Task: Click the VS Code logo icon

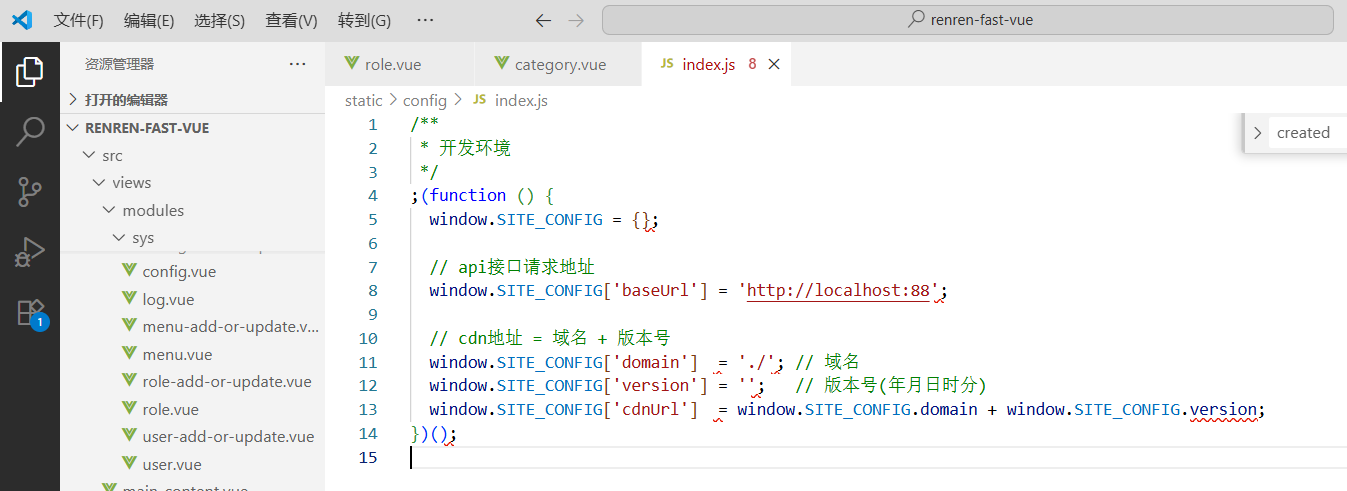Action: (22, 20)
